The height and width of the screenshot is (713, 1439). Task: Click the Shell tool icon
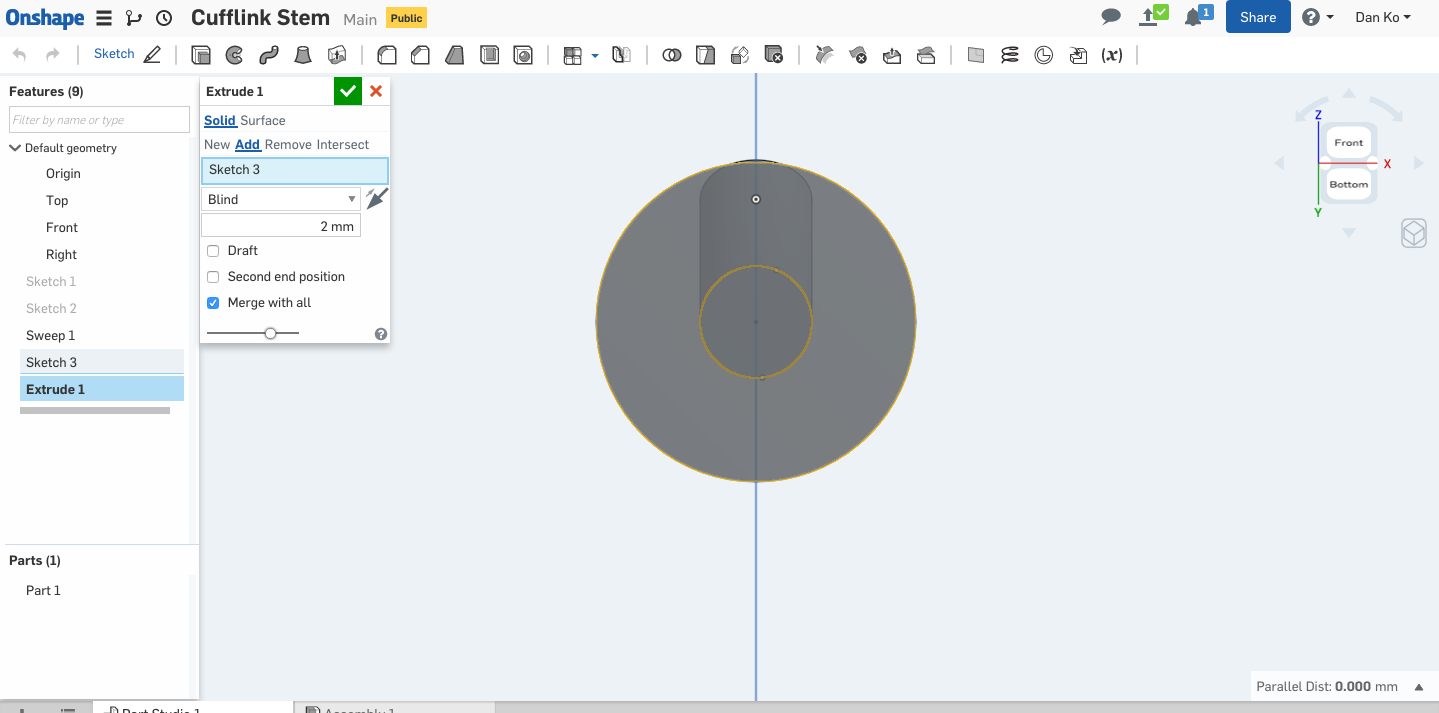(489, 55)
